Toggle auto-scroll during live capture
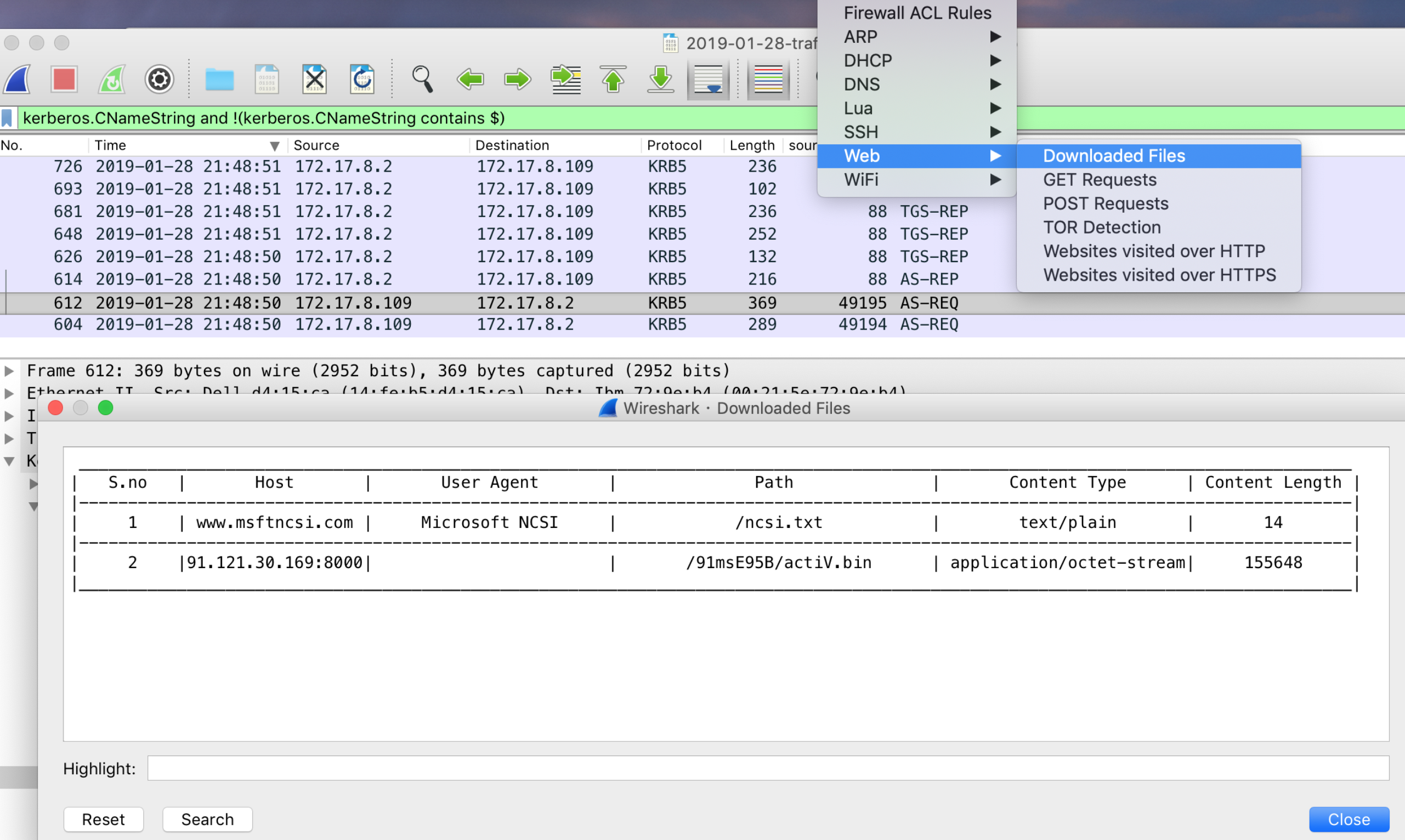Screen dimensions: 1405x840 pos(707,80)
